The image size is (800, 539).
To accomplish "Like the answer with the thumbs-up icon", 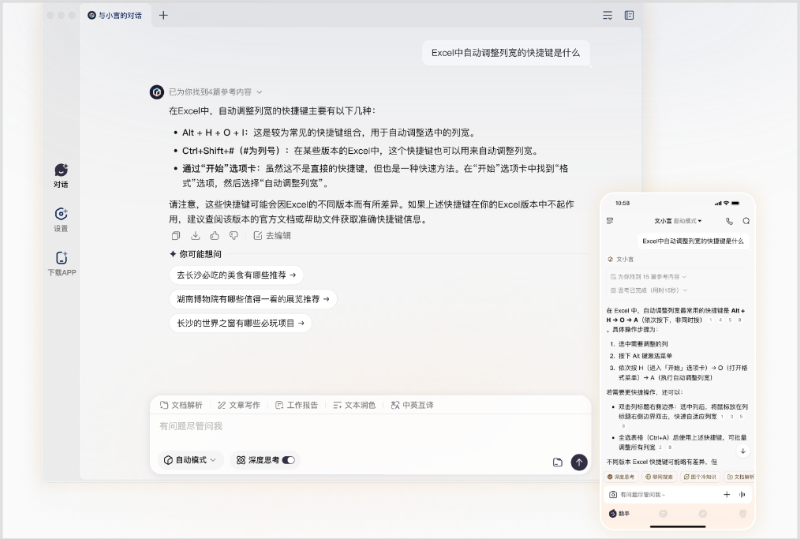I will click(x=214, y=235).
